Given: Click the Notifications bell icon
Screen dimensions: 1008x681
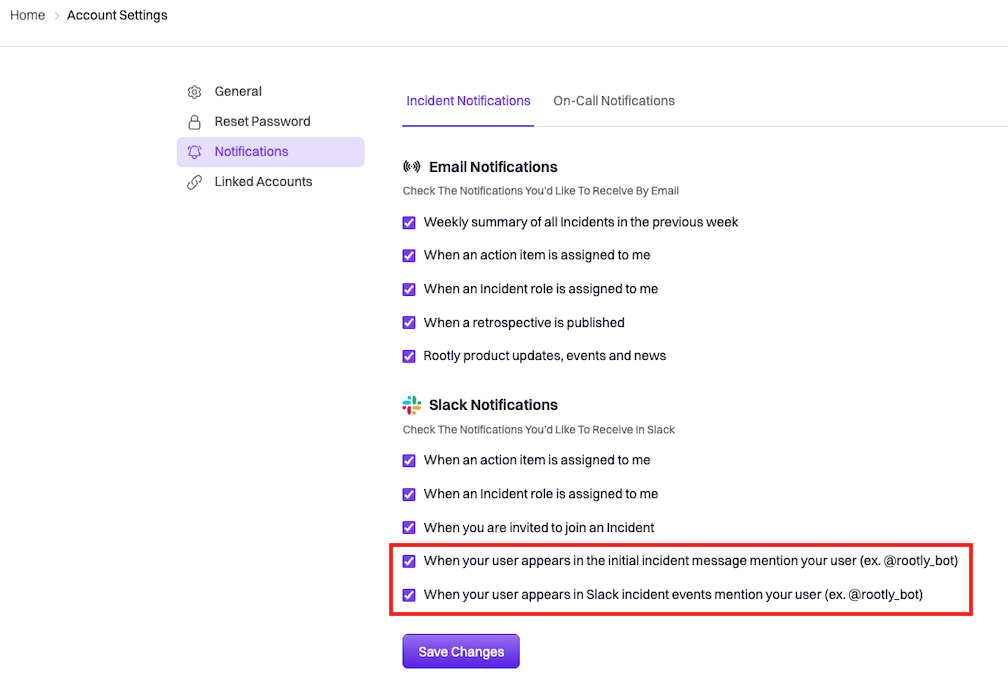Looking at the screenshot, I should click(194, 152).
